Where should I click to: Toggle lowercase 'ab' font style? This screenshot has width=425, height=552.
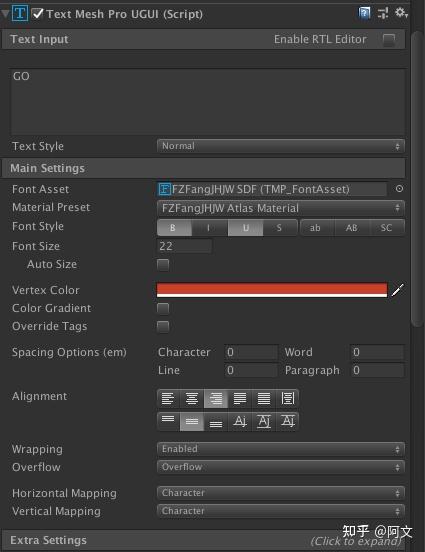[x=316, y=228]
